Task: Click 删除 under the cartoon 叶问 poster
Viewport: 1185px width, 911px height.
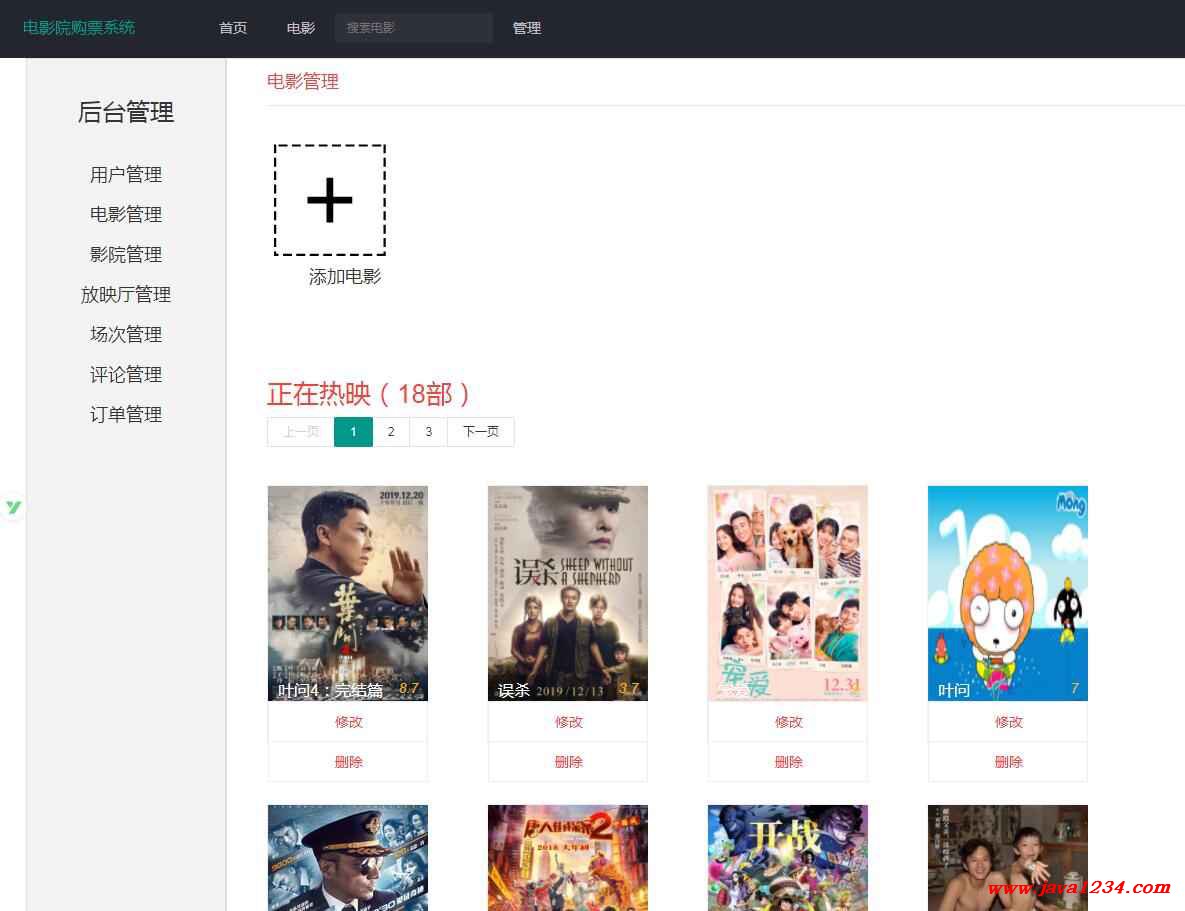Action: (1007, 762)
